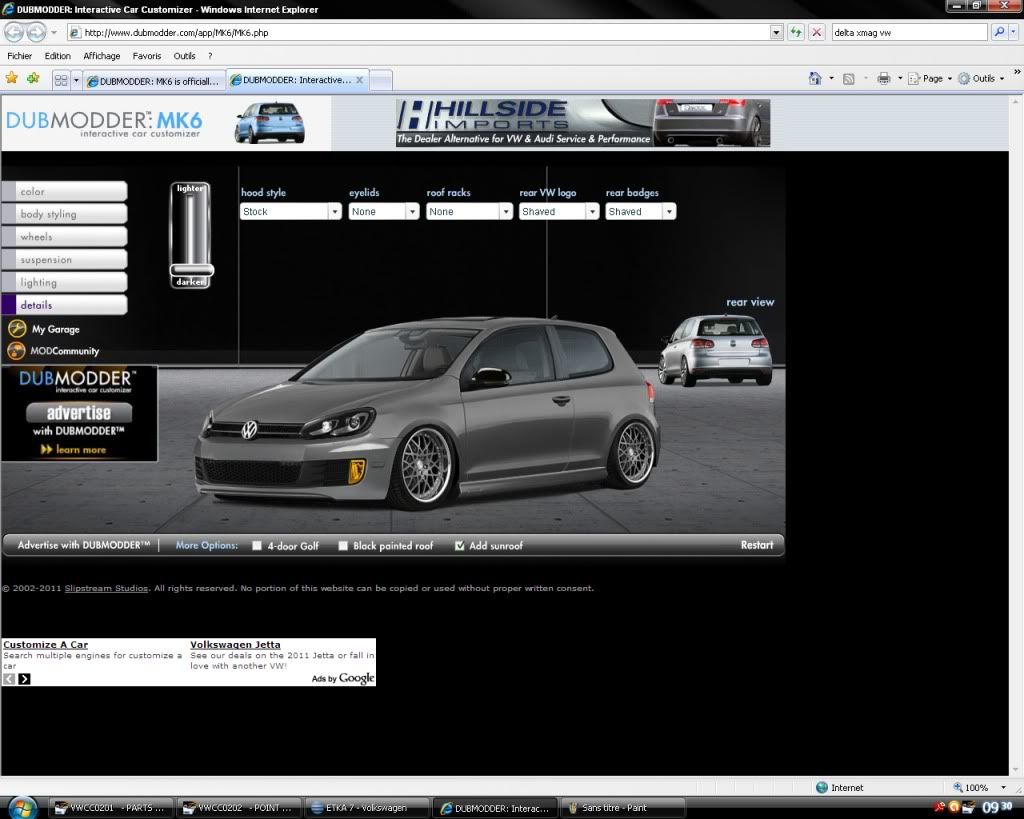
Task: Click the IE back navigation arrow
Action: click(x=14, y=32)
